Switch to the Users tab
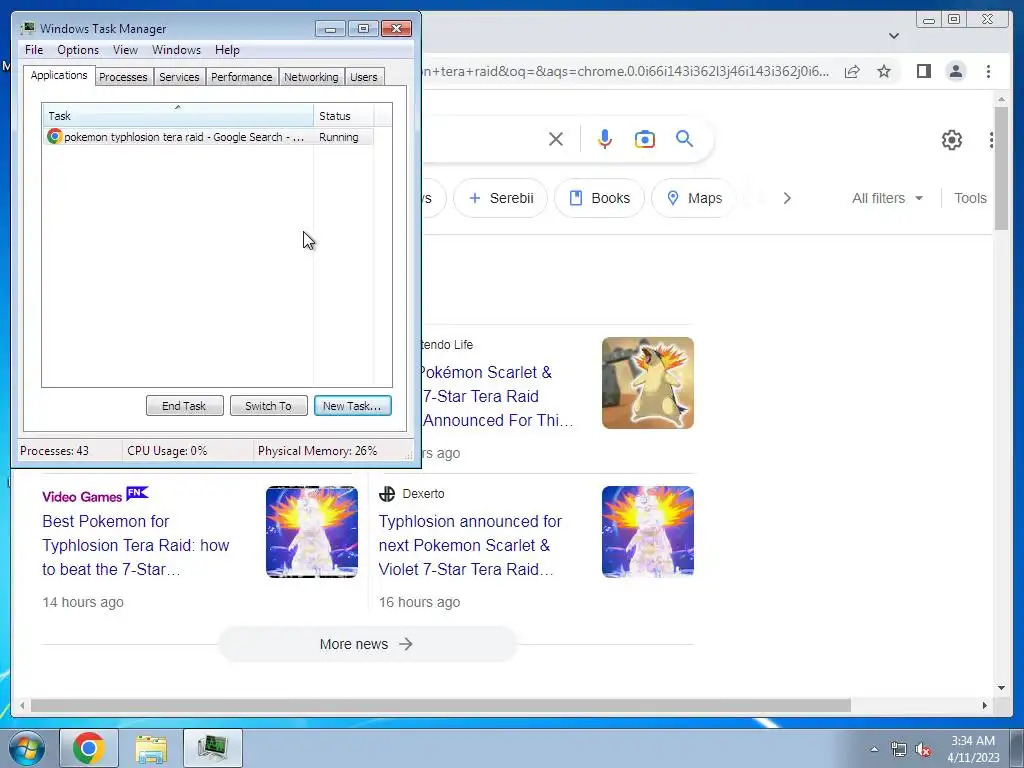The image size is (1024, 768). click(x=364, y=77)
